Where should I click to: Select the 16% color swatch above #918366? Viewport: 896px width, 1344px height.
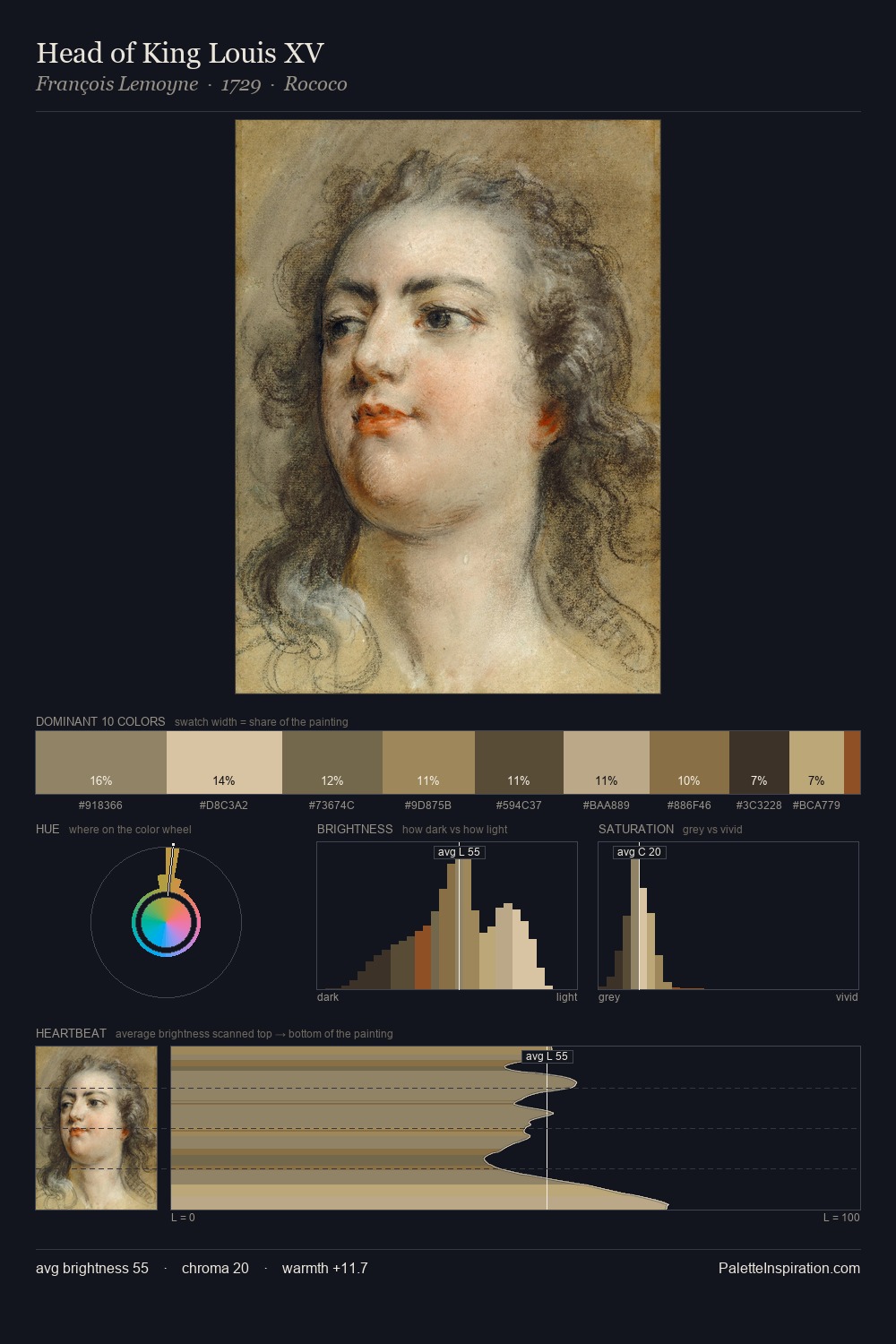101,762
